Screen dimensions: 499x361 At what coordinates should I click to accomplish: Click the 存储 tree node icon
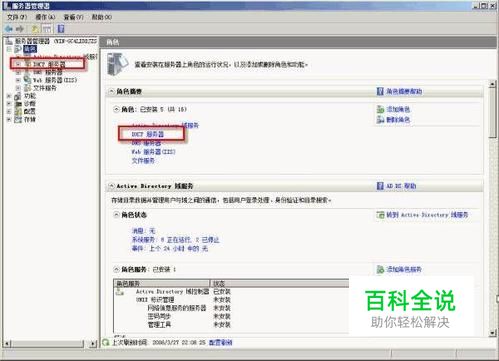pos(18,119)
